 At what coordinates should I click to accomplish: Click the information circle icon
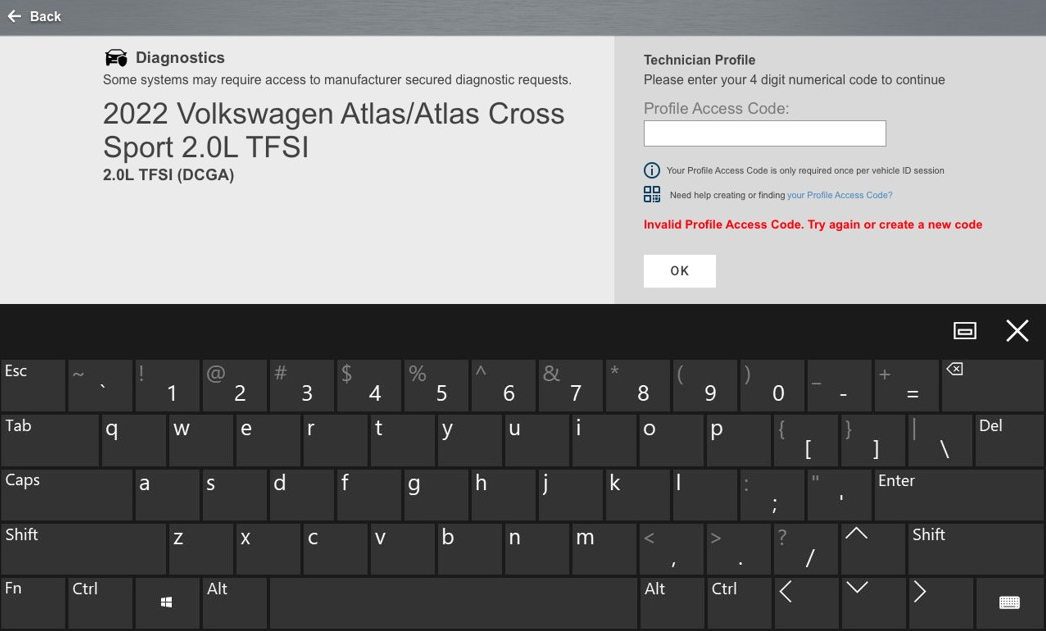tap(652, 171)
